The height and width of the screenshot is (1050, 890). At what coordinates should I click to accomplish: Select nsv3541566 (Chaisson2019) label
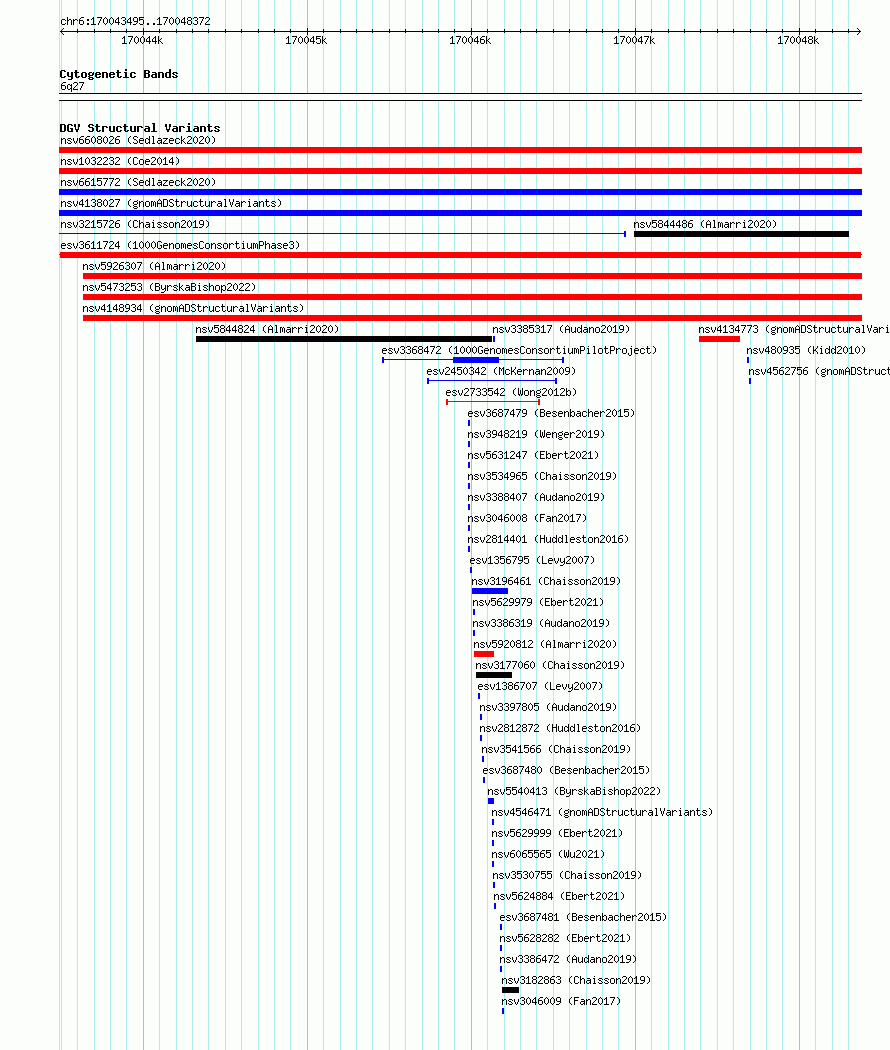coord(556,749)
